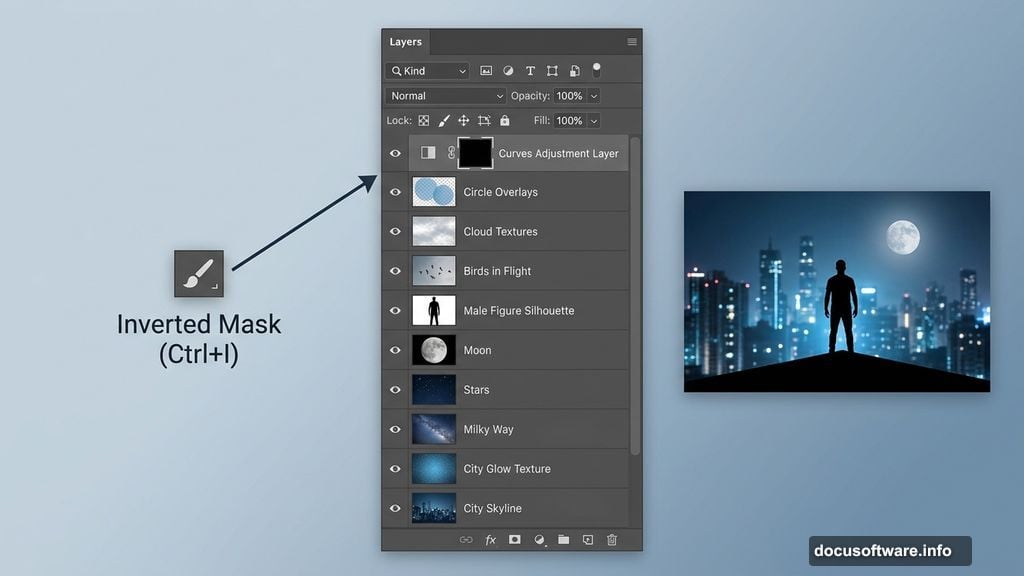Select the Curves Adjustment Layer mask thumbnail
The image size is (1024, 576).
473,152
